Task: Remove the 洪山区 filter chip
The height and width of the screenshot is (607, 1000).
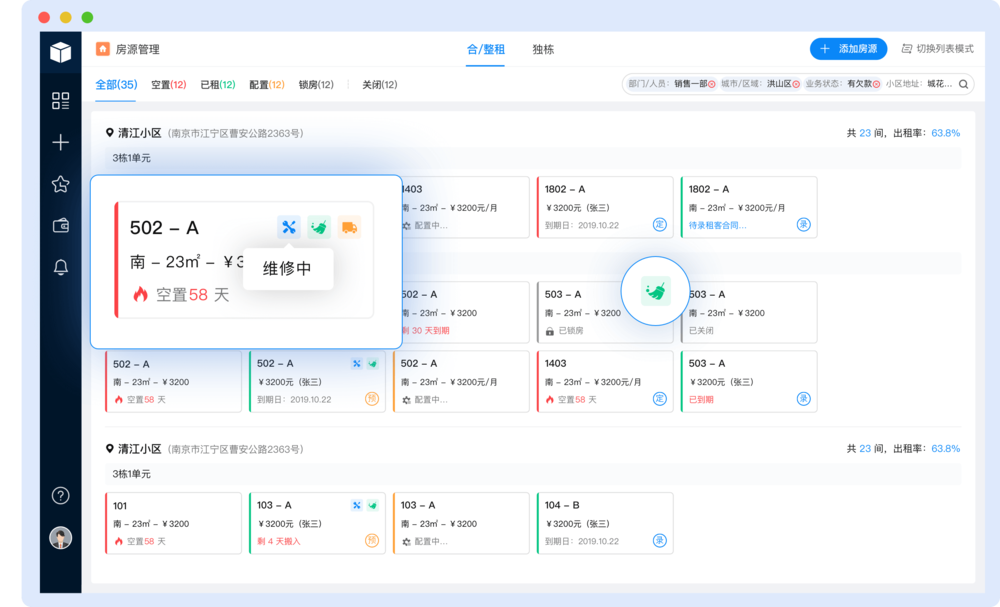Action: click(796, 84)
